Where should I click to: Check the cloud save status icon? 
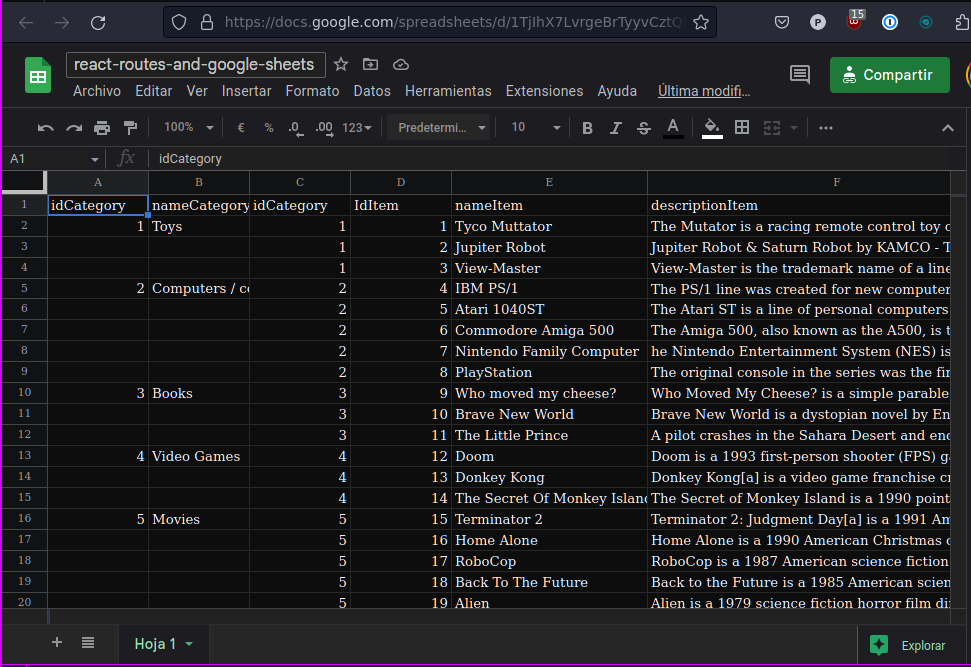[x=401, y=64]
